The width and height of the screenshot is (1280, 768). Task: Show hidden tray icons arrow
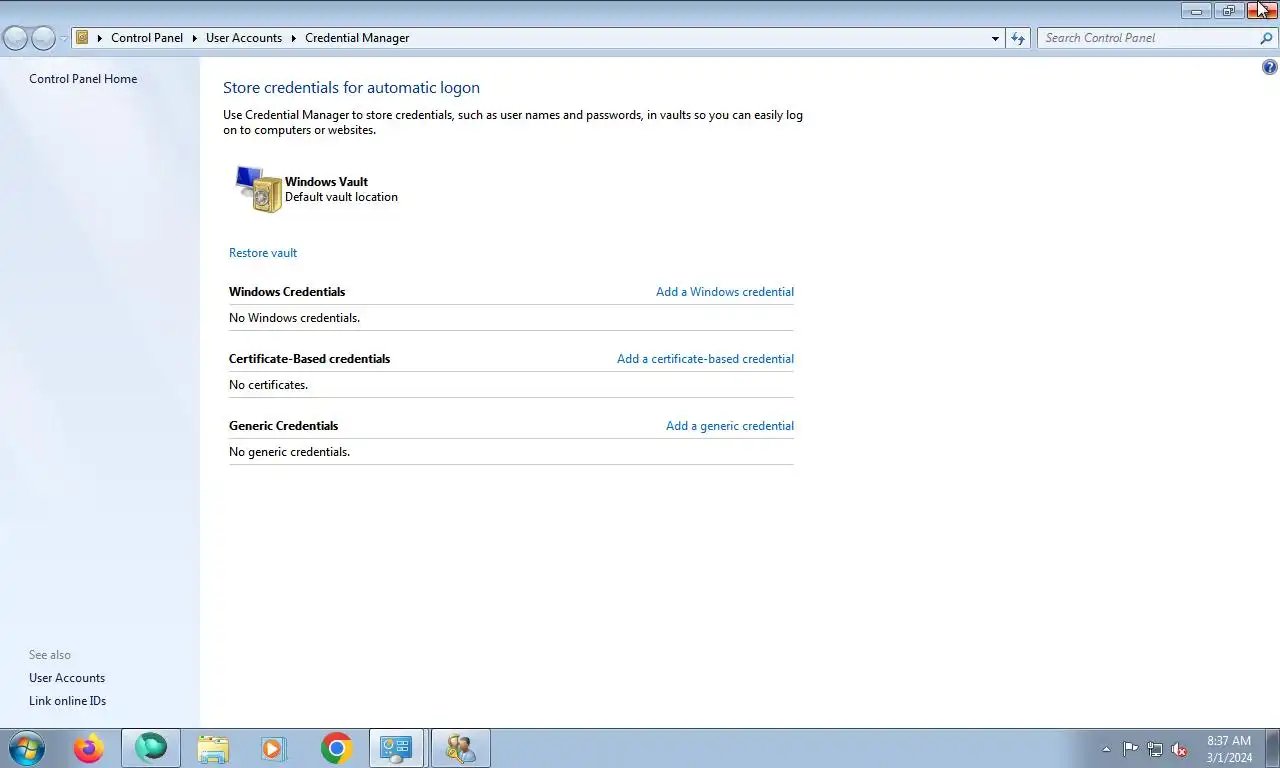click(1106, 749)
